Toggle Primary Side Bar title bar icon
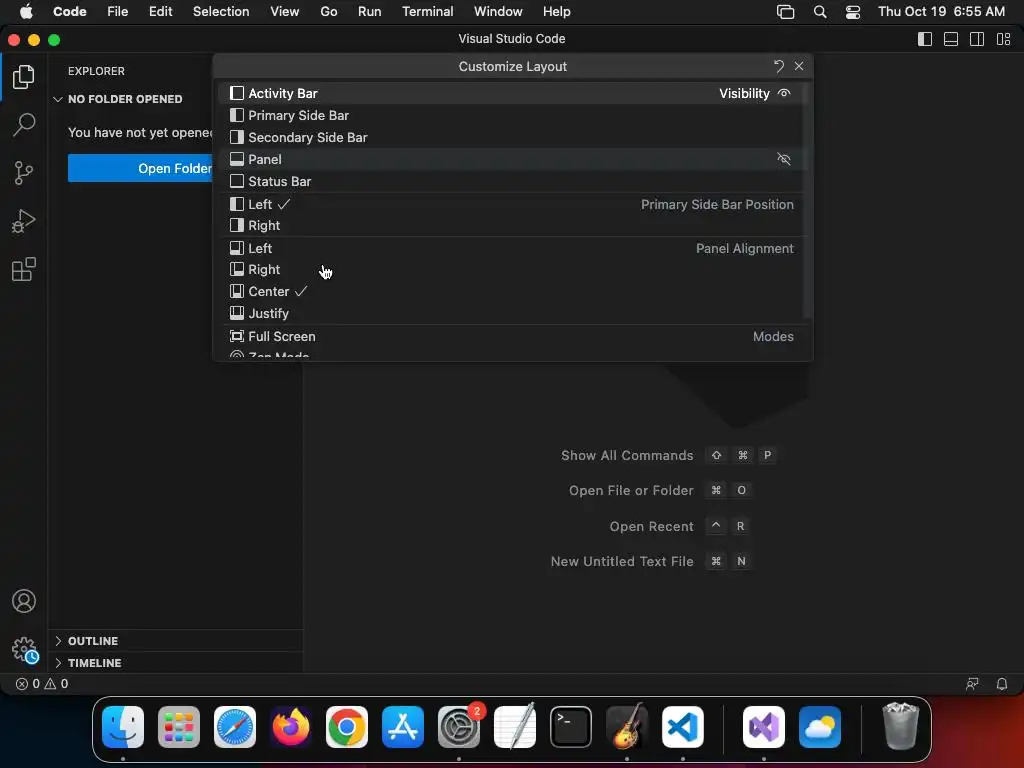Viewport: 1024px width, 768px height. click(x=925, y=39)
